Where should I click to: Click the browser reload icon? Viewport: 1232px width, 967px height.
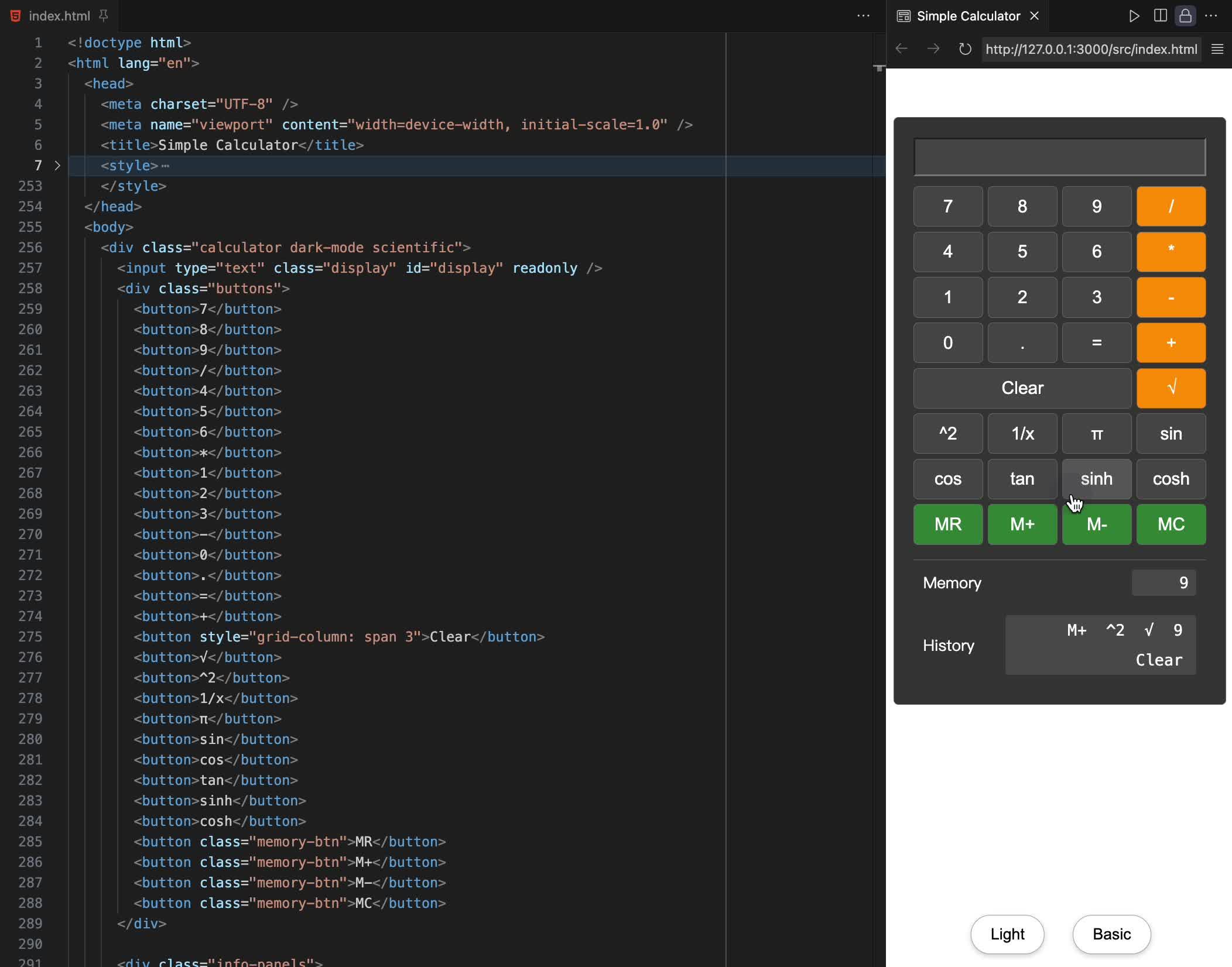965,49
